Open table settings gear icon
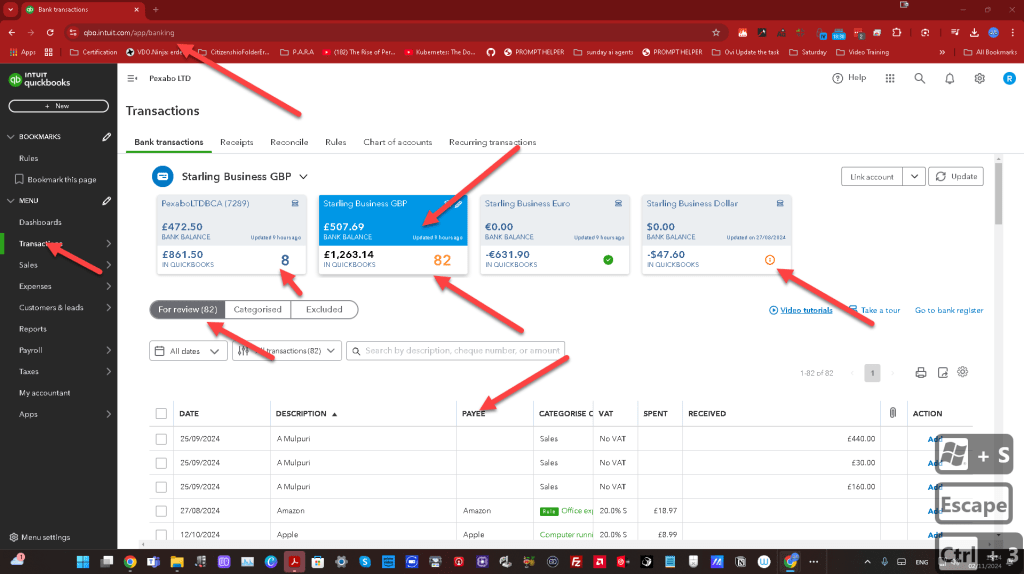 pyautogui.click(x=963, y=372)
